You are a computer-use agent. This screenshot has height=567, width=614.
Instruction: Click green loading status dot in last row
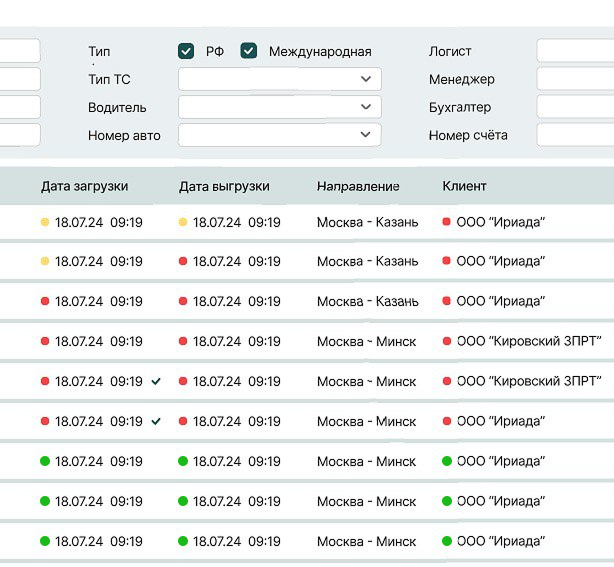pos(45,541)
